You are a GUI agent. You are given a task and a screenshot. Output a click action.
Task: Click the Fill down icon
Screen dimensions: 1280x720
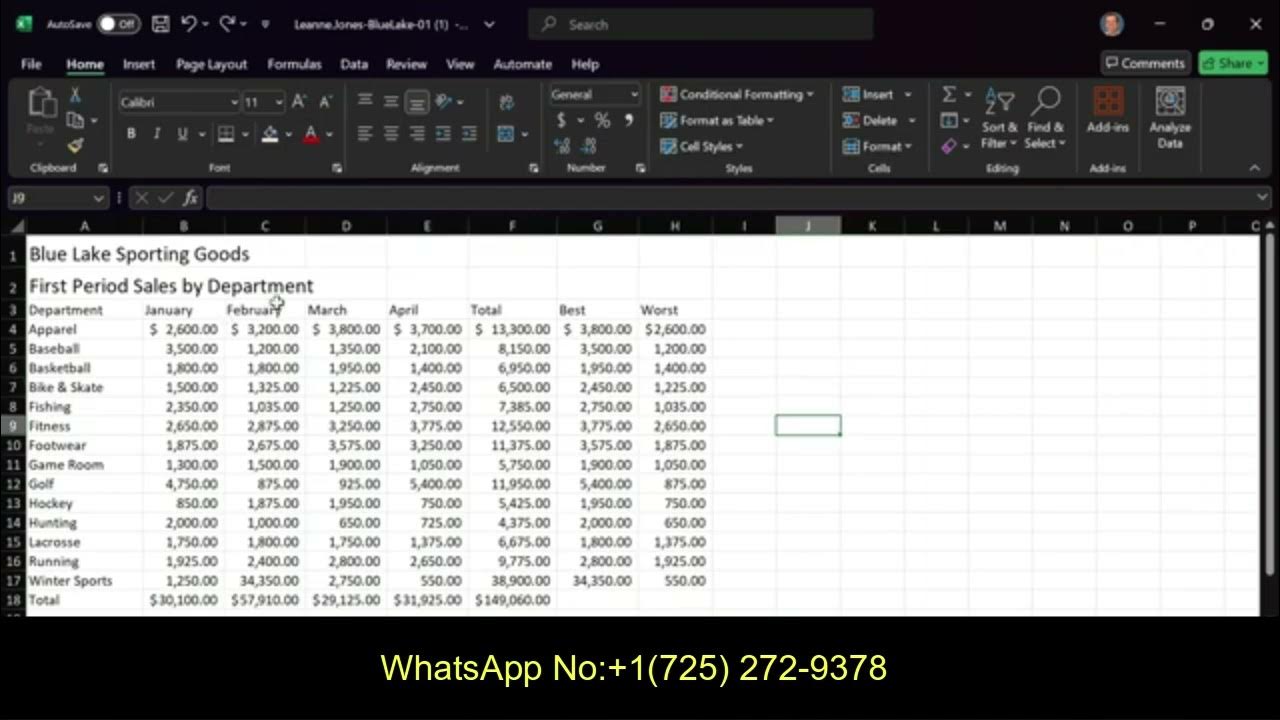(x=949, y=120)
